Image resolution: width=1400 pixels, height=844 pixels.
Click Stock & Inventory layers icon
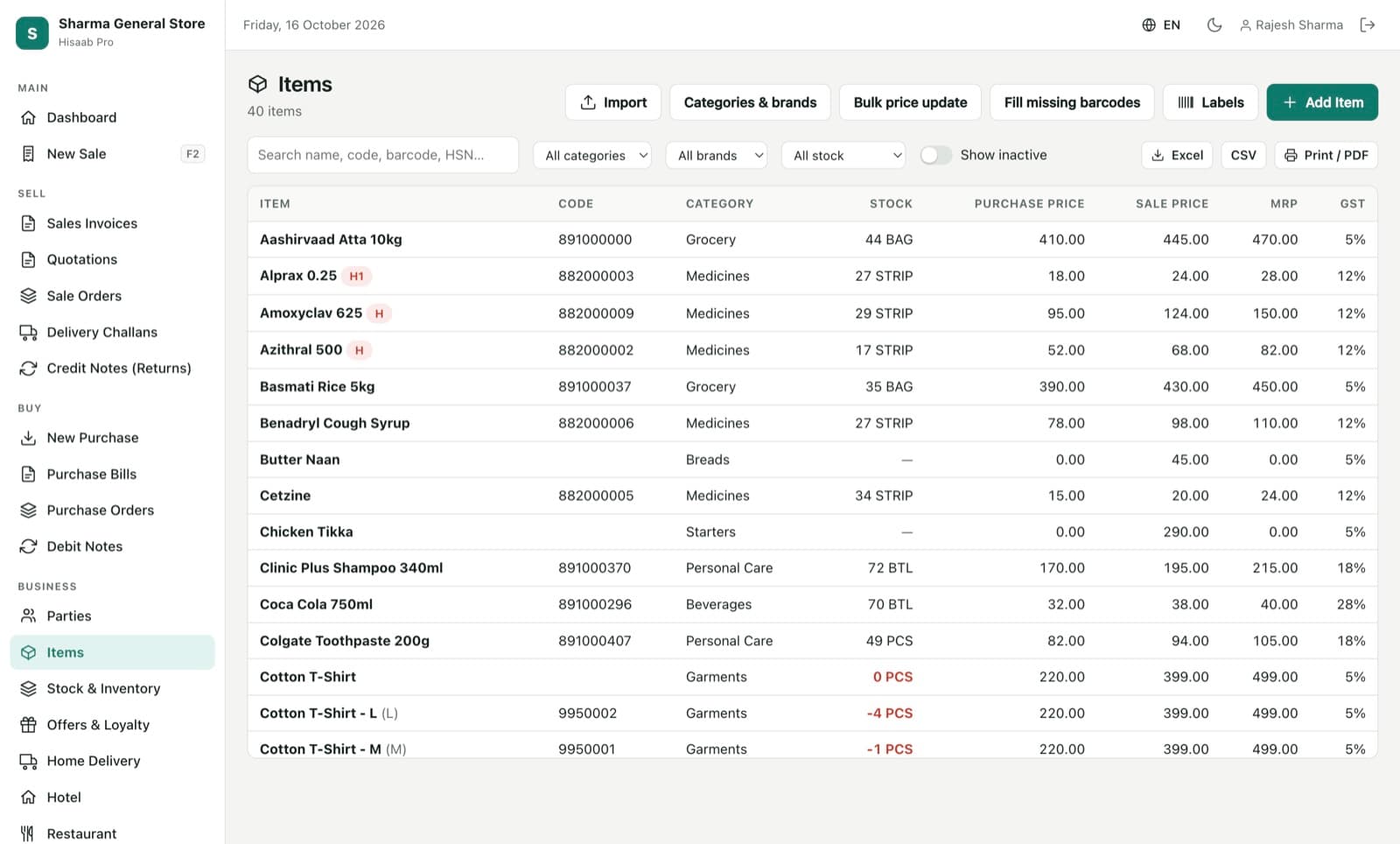[28, 688]
